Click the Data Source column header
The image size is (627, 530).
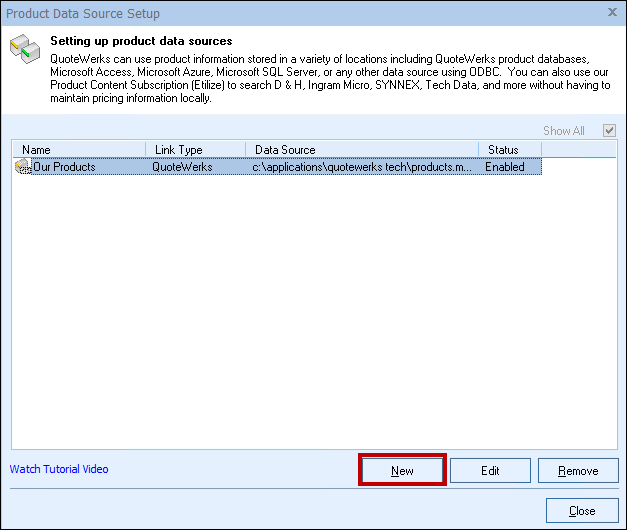pos(361,150)
